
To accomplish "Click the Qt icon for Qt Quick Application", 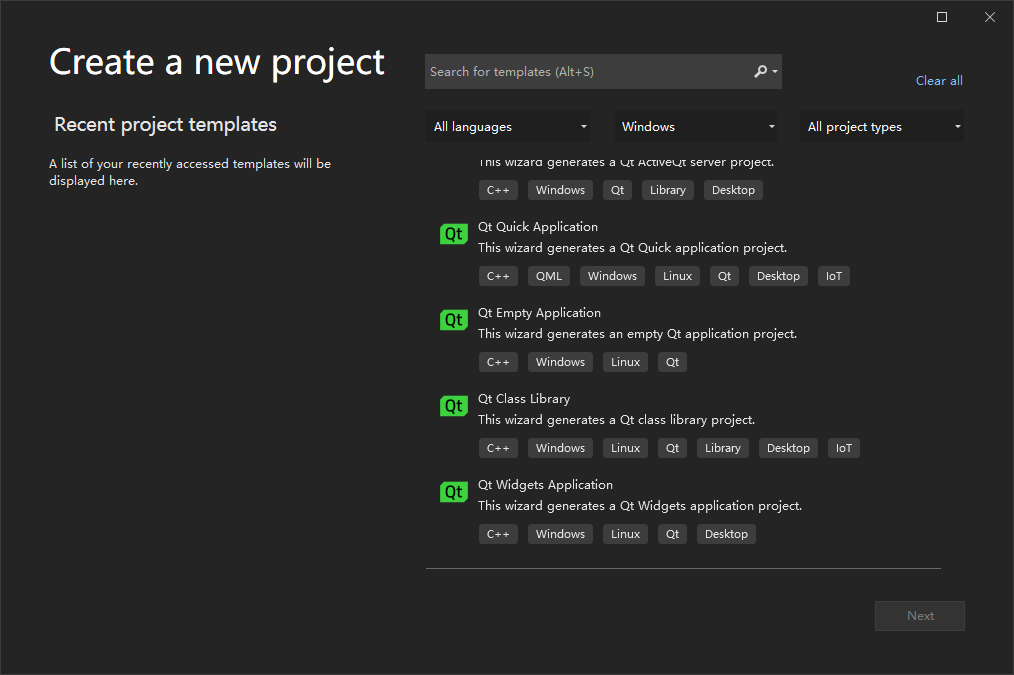I will pyautogui.click(x=453, y=233).
